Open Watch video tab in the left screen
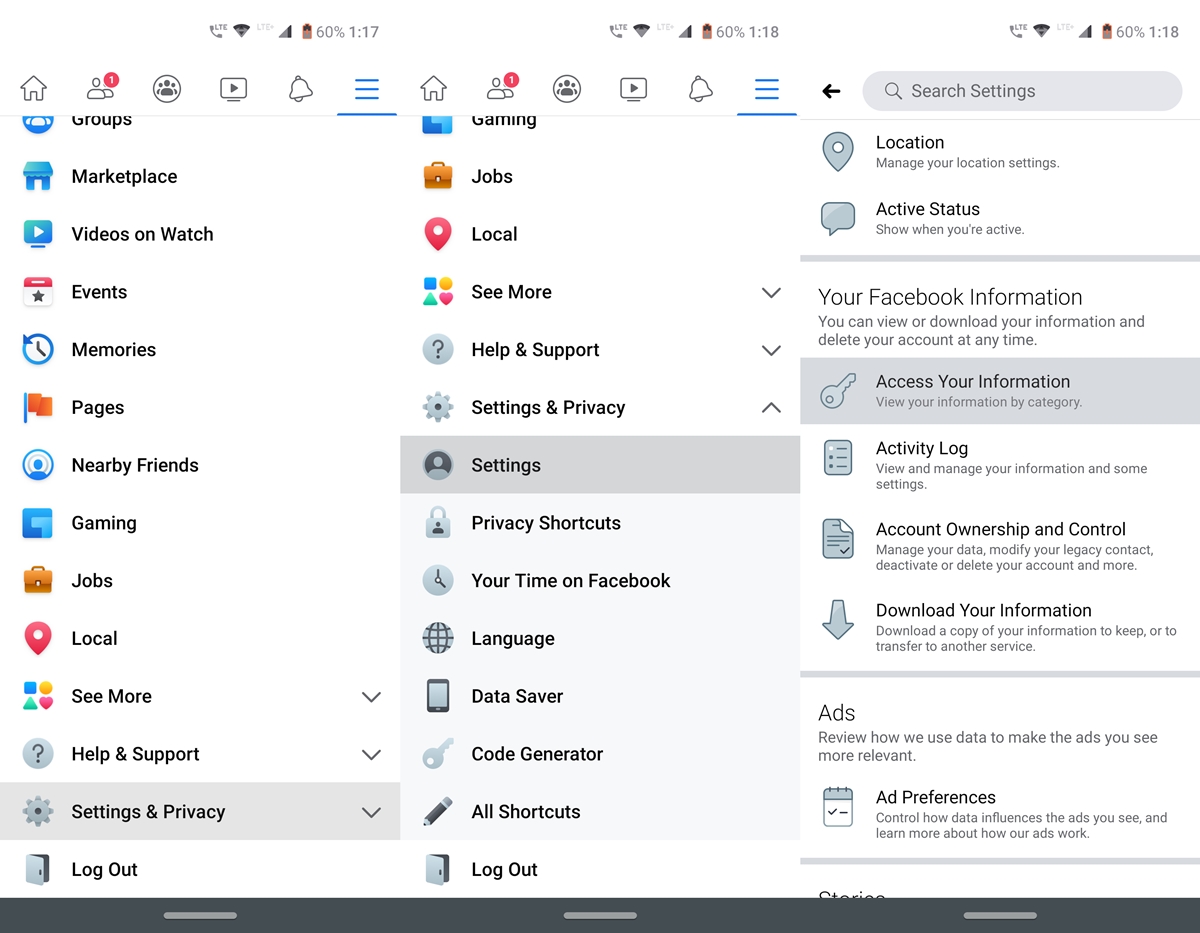Viewport: 1200px width, 933px height. [x=233, y=89]
